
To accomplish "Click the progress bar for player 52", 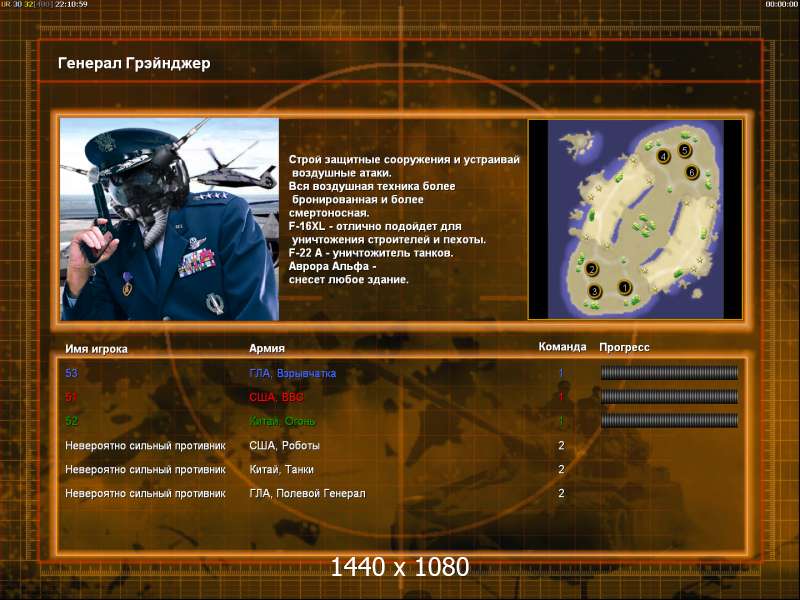I will coord(669,420).
